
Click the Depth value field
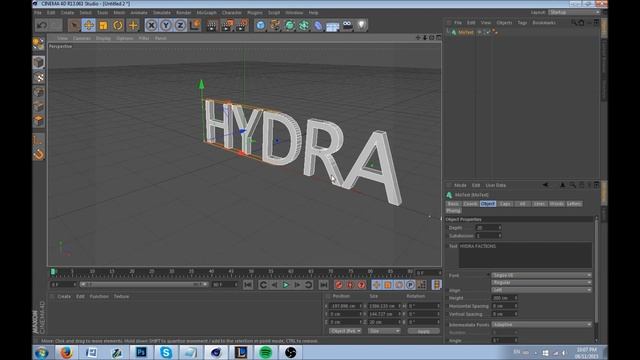coord(488,228)
